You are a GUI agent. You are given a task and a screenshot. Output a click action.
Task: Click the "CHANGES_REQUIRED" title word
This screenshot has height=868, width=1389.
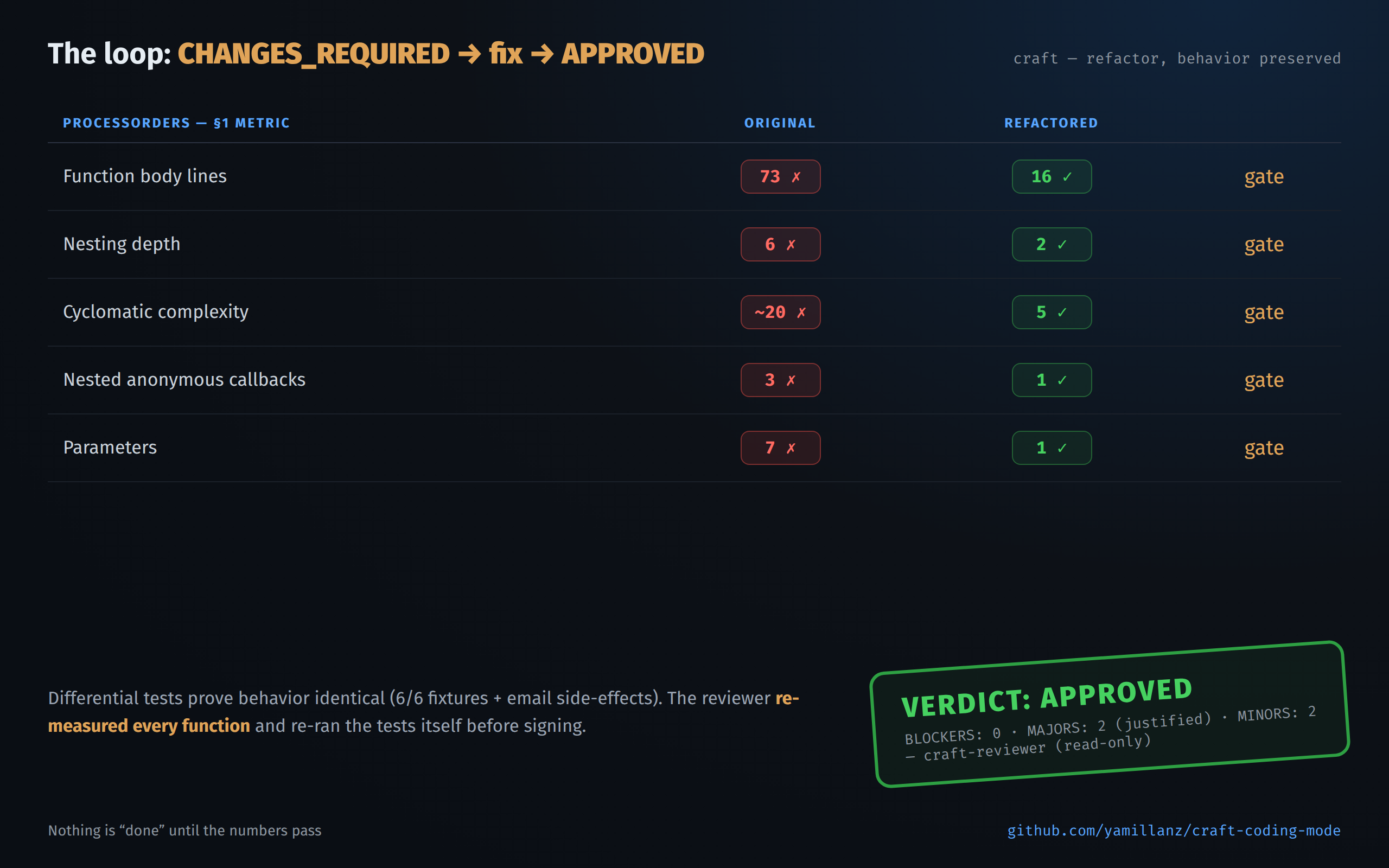[314, 54]
